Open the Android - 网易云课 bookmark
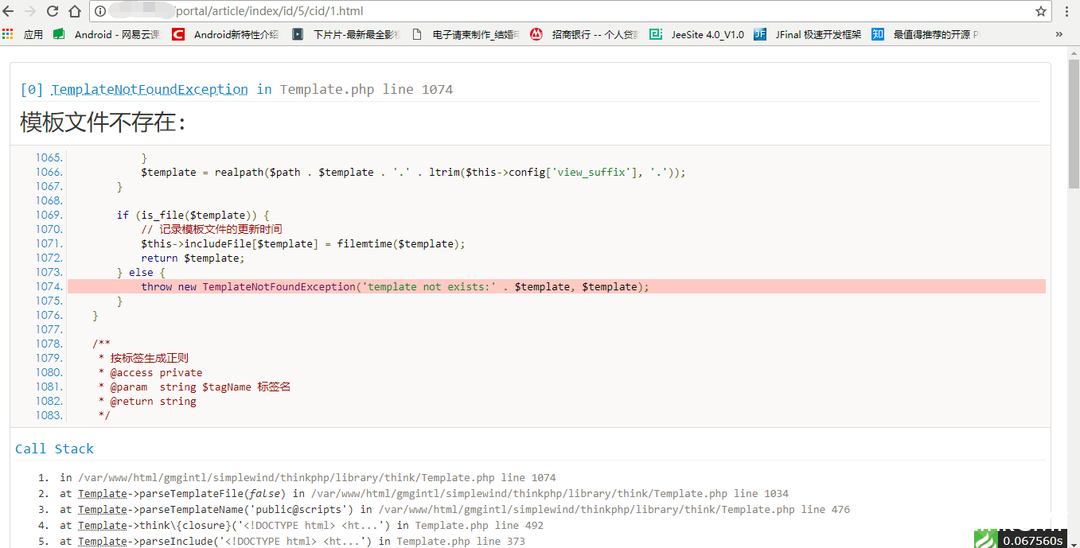Viewport: 1080px width, 548px height. click(107, 34)
